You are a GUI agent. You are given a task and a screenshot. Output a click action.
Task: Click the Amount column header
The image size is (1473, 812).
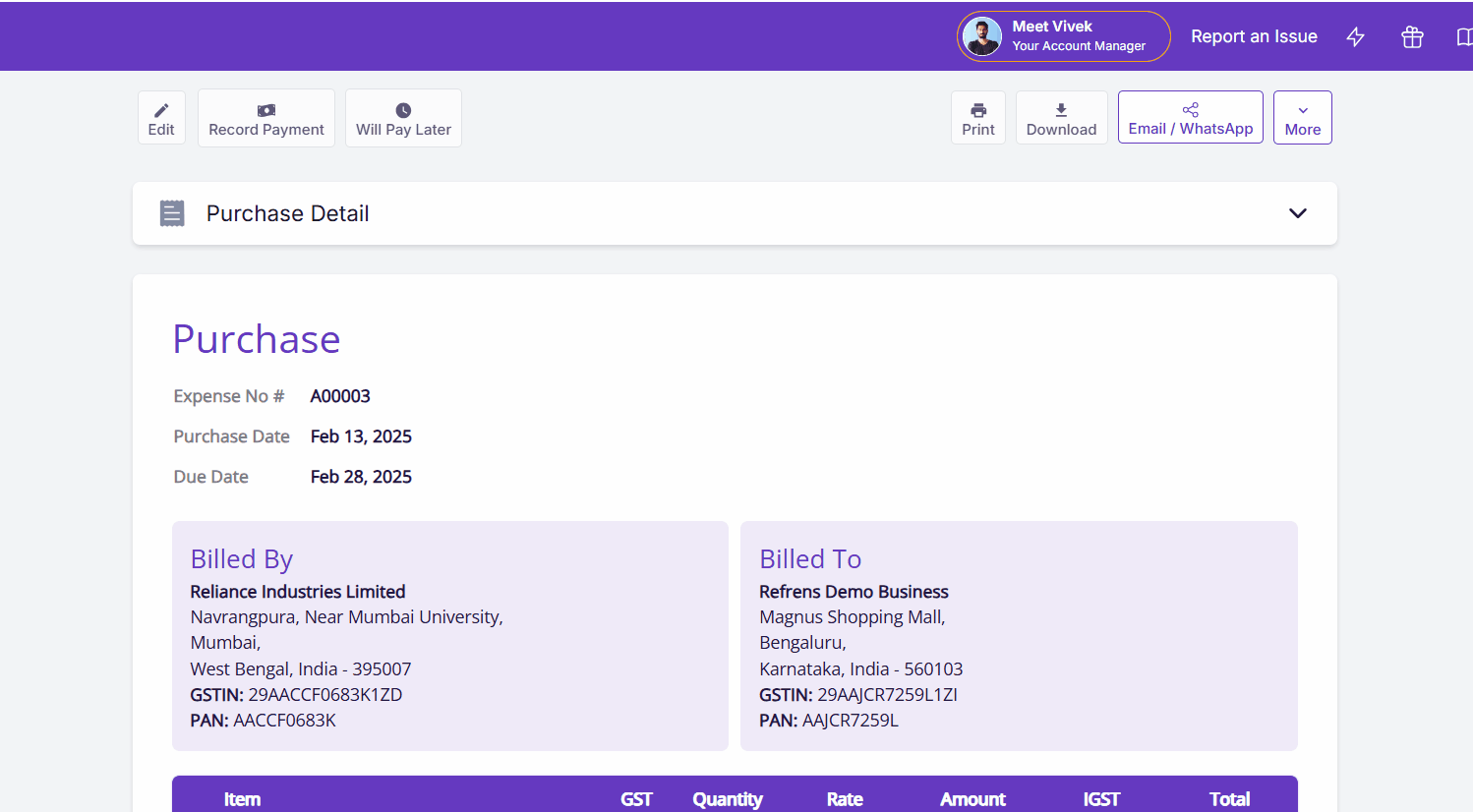972,799
